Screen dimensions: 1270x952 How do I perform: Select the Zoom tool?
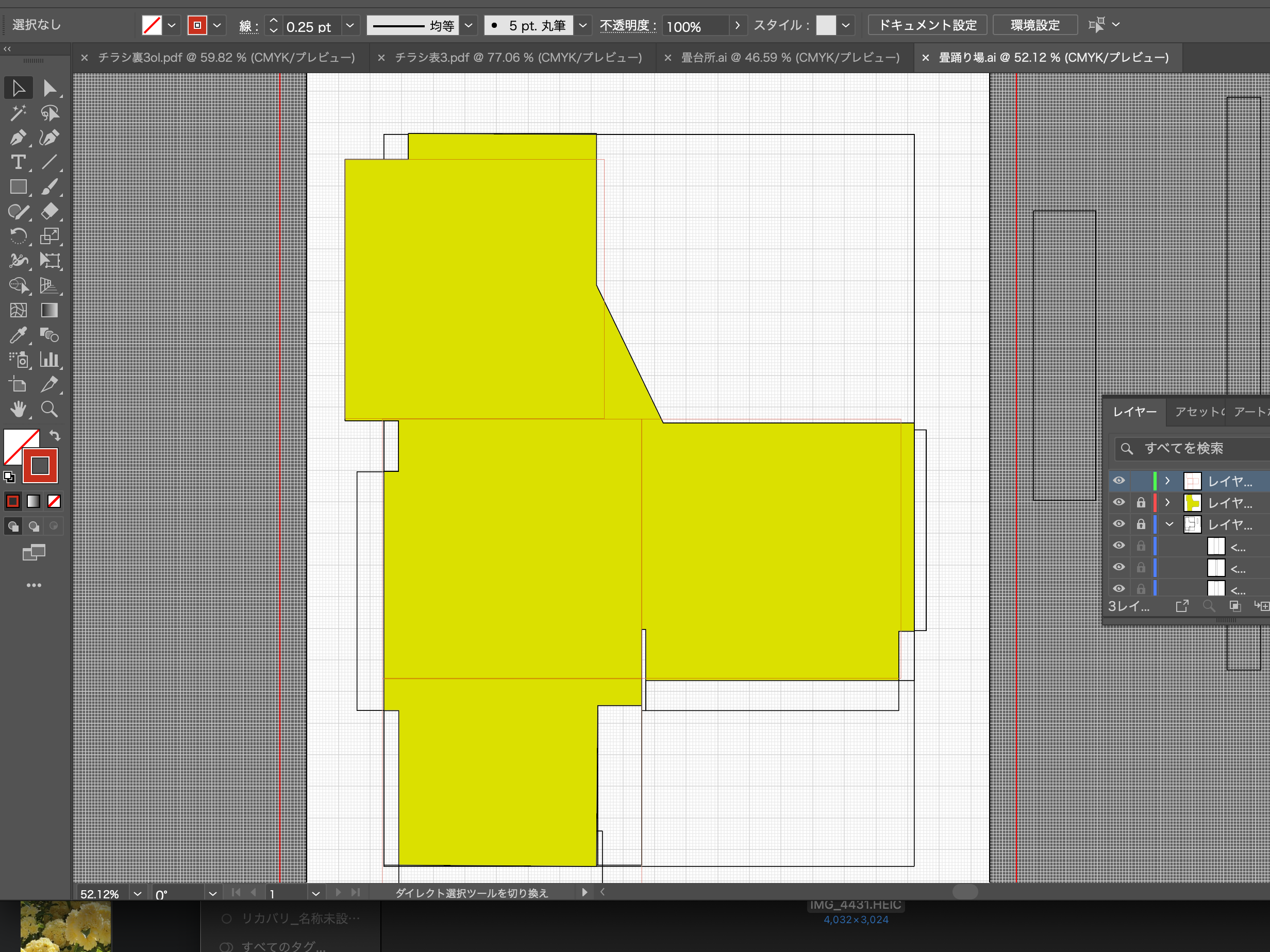tap(49, 409)
